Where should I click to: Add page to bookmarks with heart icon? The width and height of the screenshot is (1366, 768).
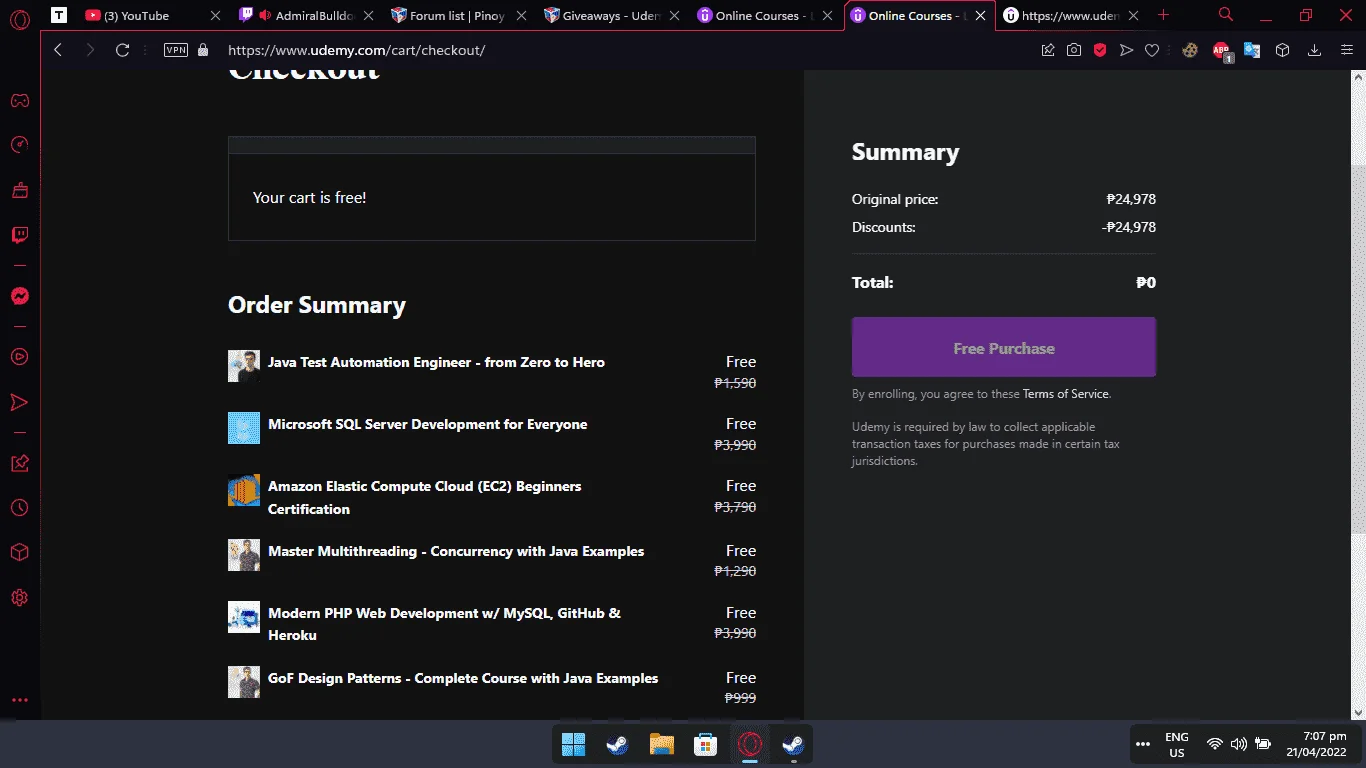pyautogui.click(x=1152, y=50)
